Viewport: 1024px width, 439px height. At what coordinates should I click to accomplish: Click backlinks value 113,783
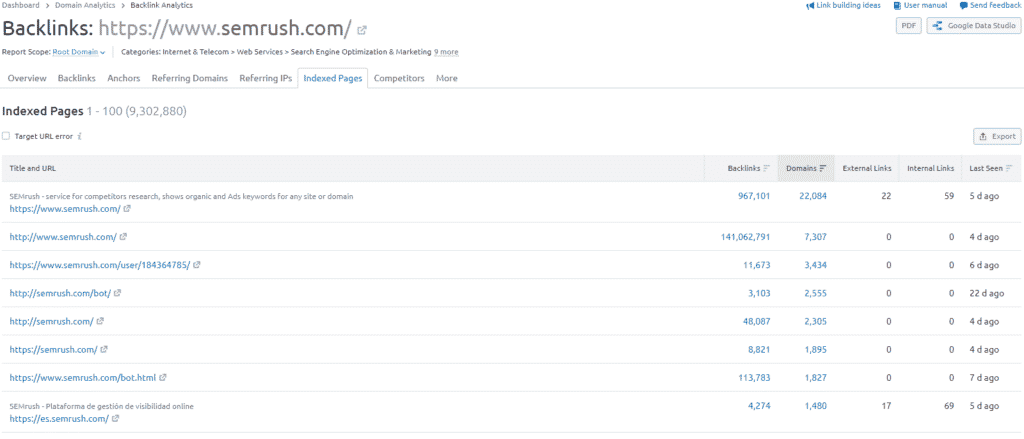pos(754,378)
